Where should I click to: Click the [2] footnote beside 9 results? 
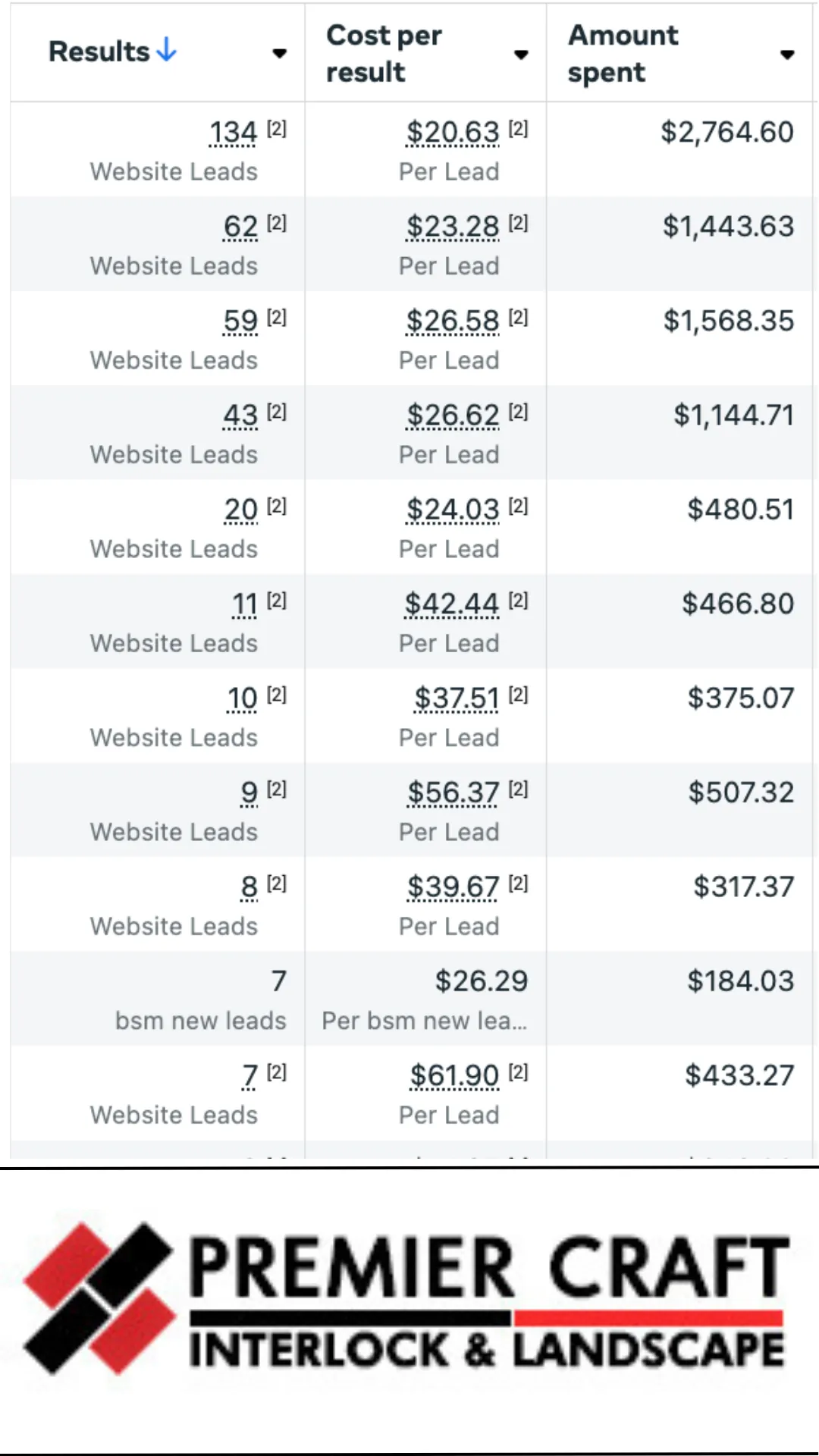(x=277, y=789)
